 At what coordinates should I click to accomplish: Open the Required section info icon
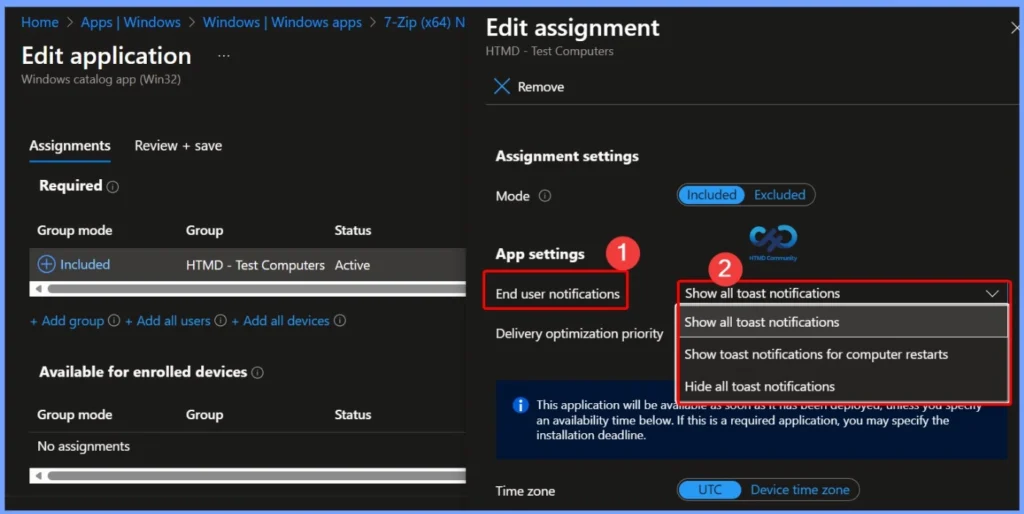tap(112, 187)
